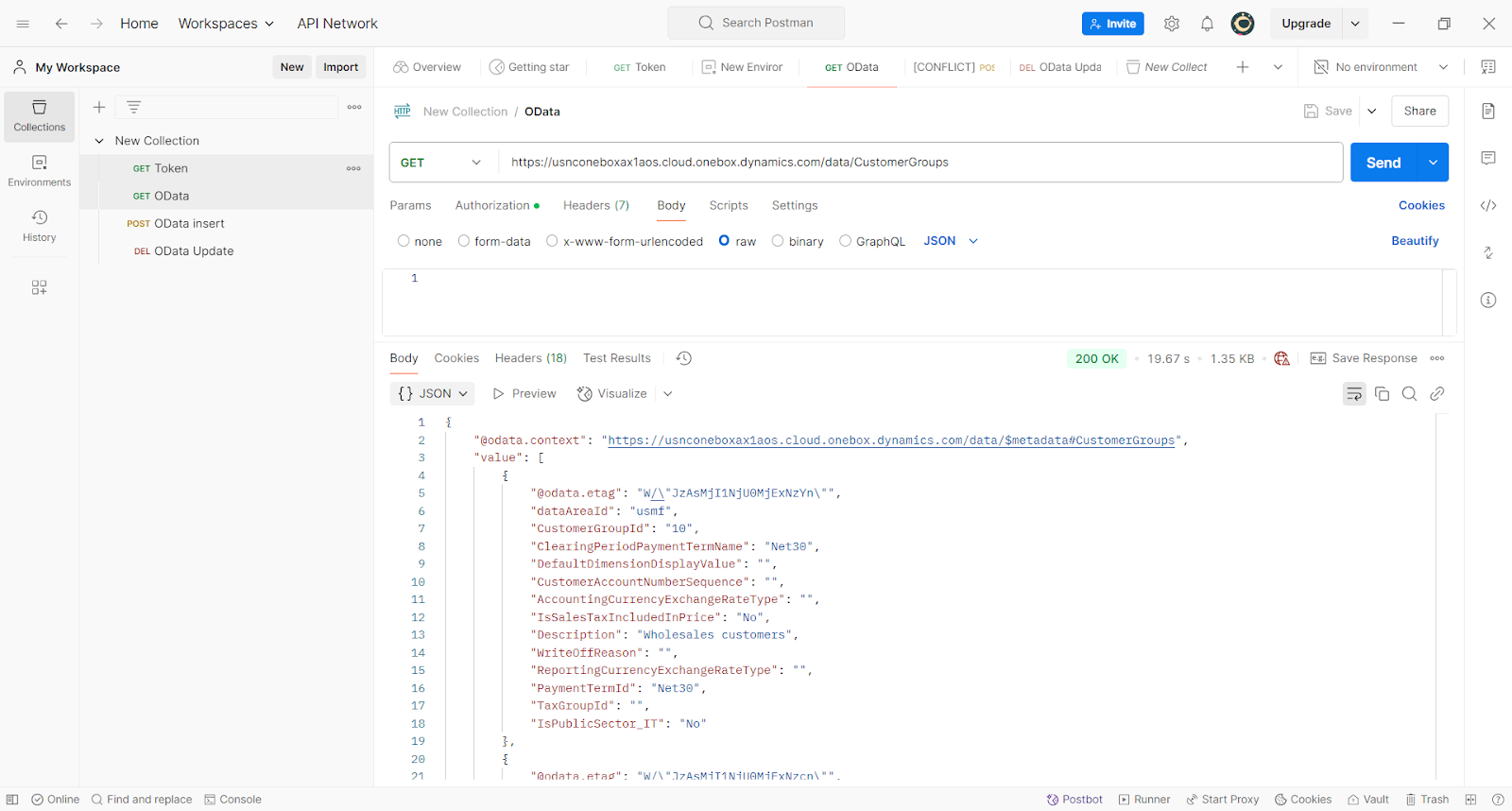This screenshot has height=811, width=1512.
Task: Open the request info icon
Action: click(x=1488, y=300)
